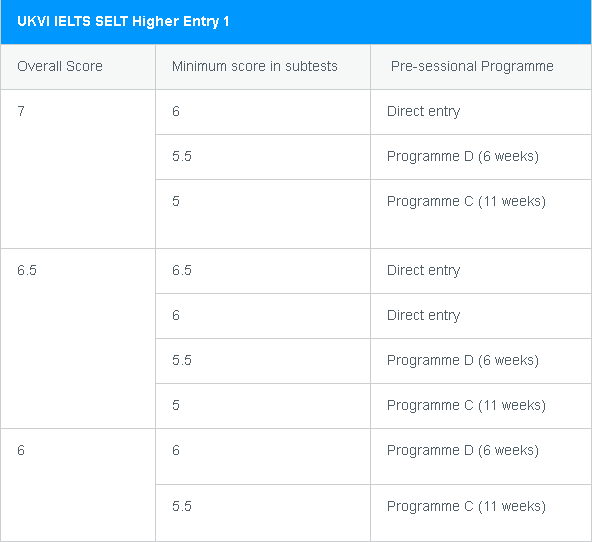
Task: Click Programme D (6 weeks) under overall 7
Action: (x=463, y=156)
